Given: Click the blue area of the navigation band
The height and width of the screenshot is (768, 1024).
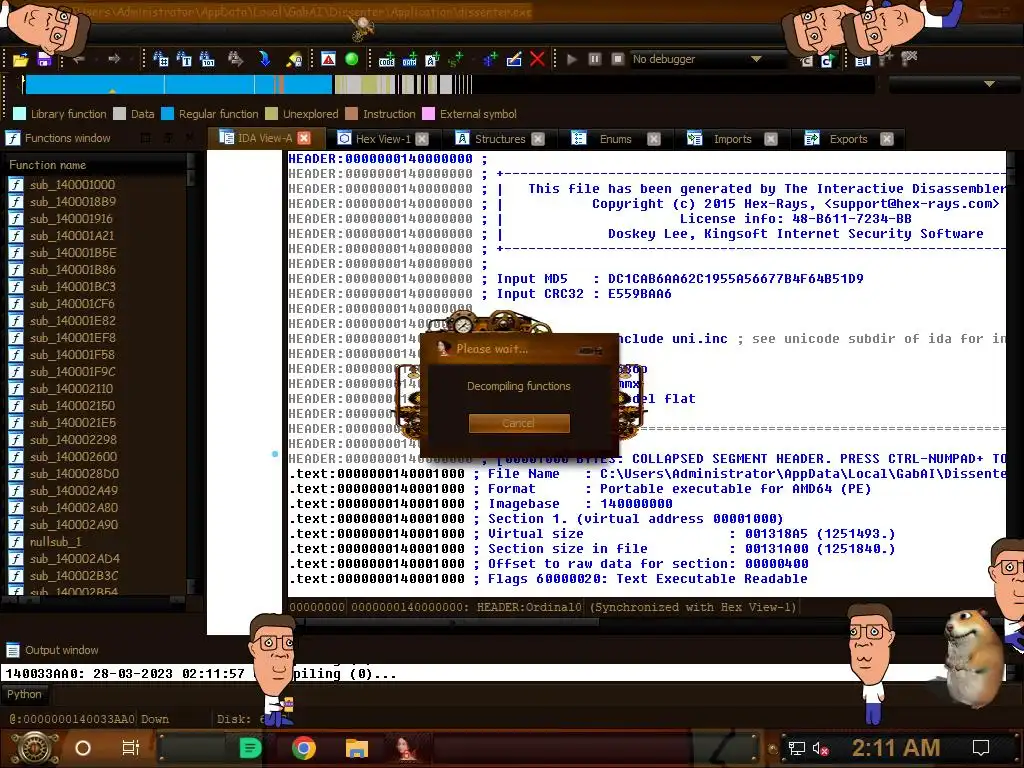Looking at the screenshot, I should [178, 84].
